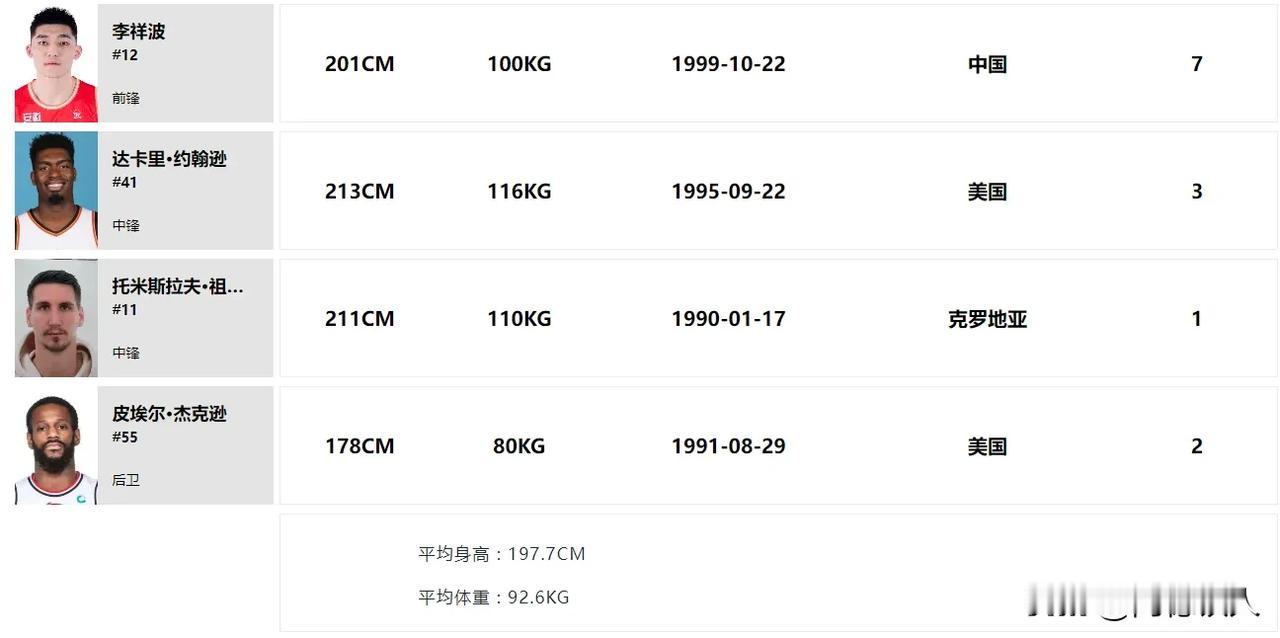Click the 后卫 position label

coord(126,480)
